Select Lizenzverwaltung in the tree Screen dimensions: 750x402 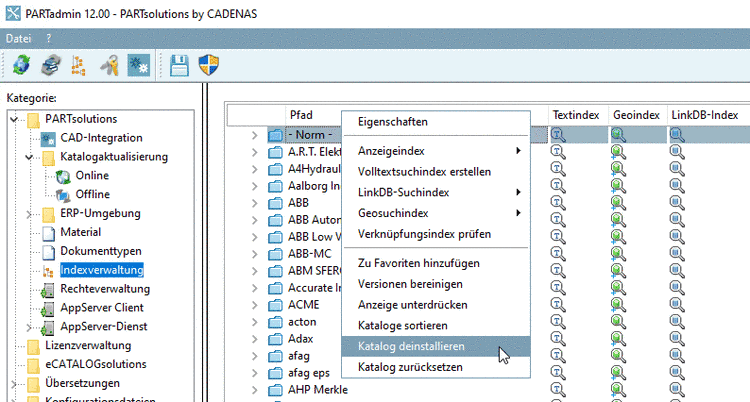pyautogui.click(x=88, y=346)
